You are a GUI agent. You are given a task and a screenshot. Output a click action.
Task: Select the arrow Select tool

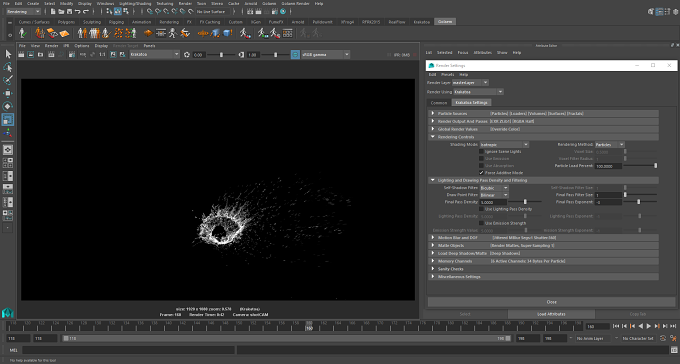[8, 54]
